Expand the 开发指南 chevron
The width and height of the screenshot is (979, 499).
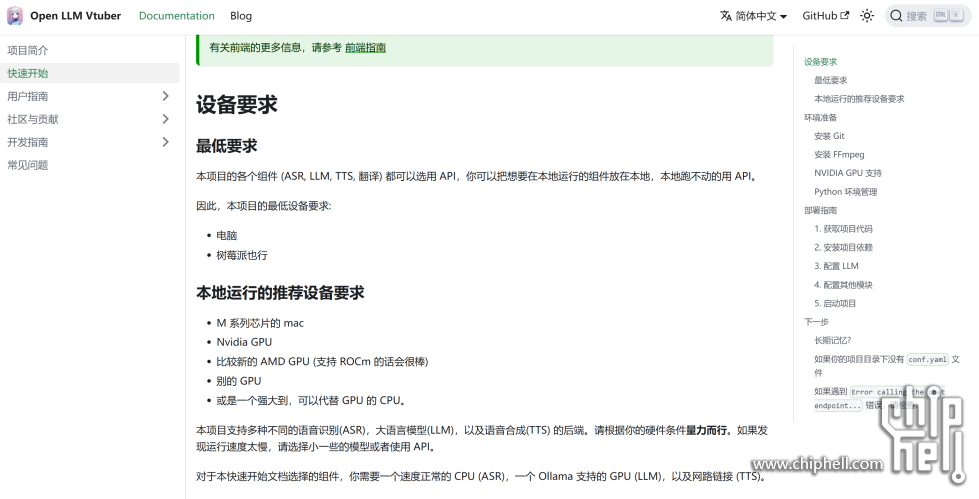165,142
